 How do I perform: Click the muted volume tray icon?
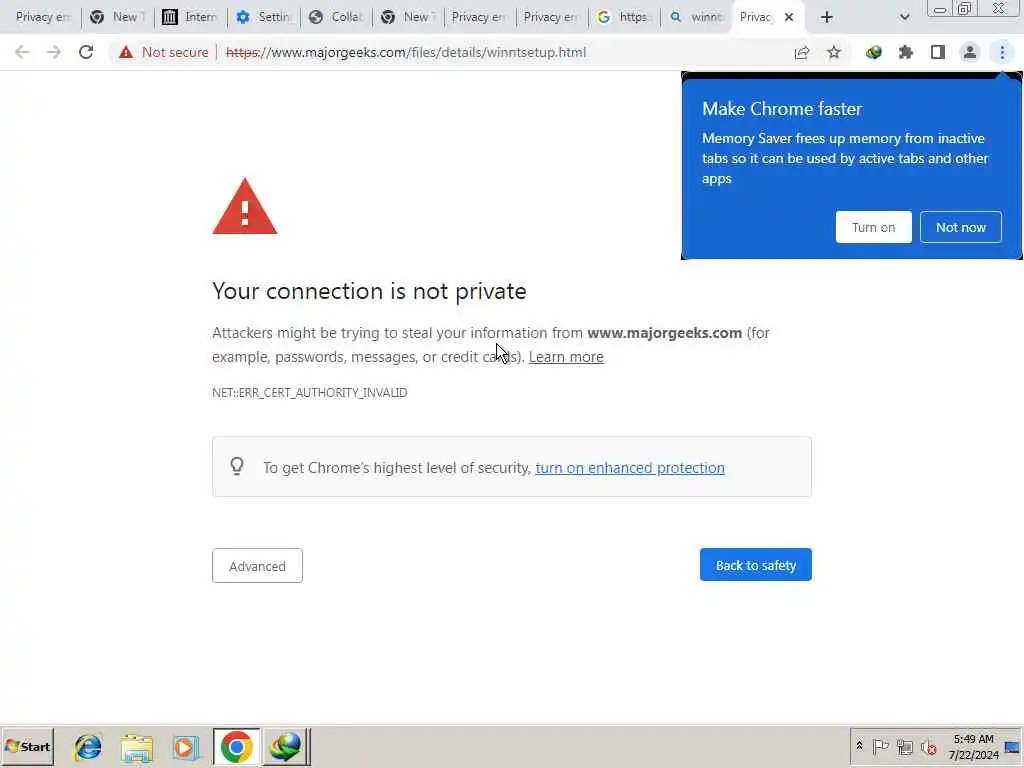928,746
